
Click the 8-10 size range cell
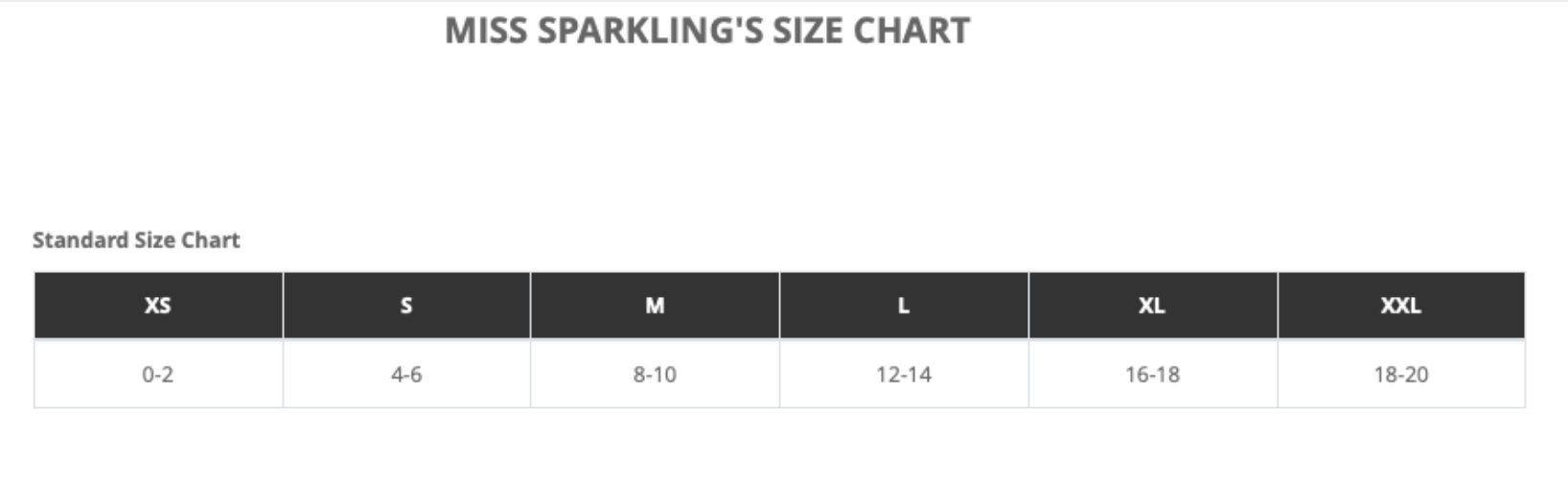click(655, 375)
